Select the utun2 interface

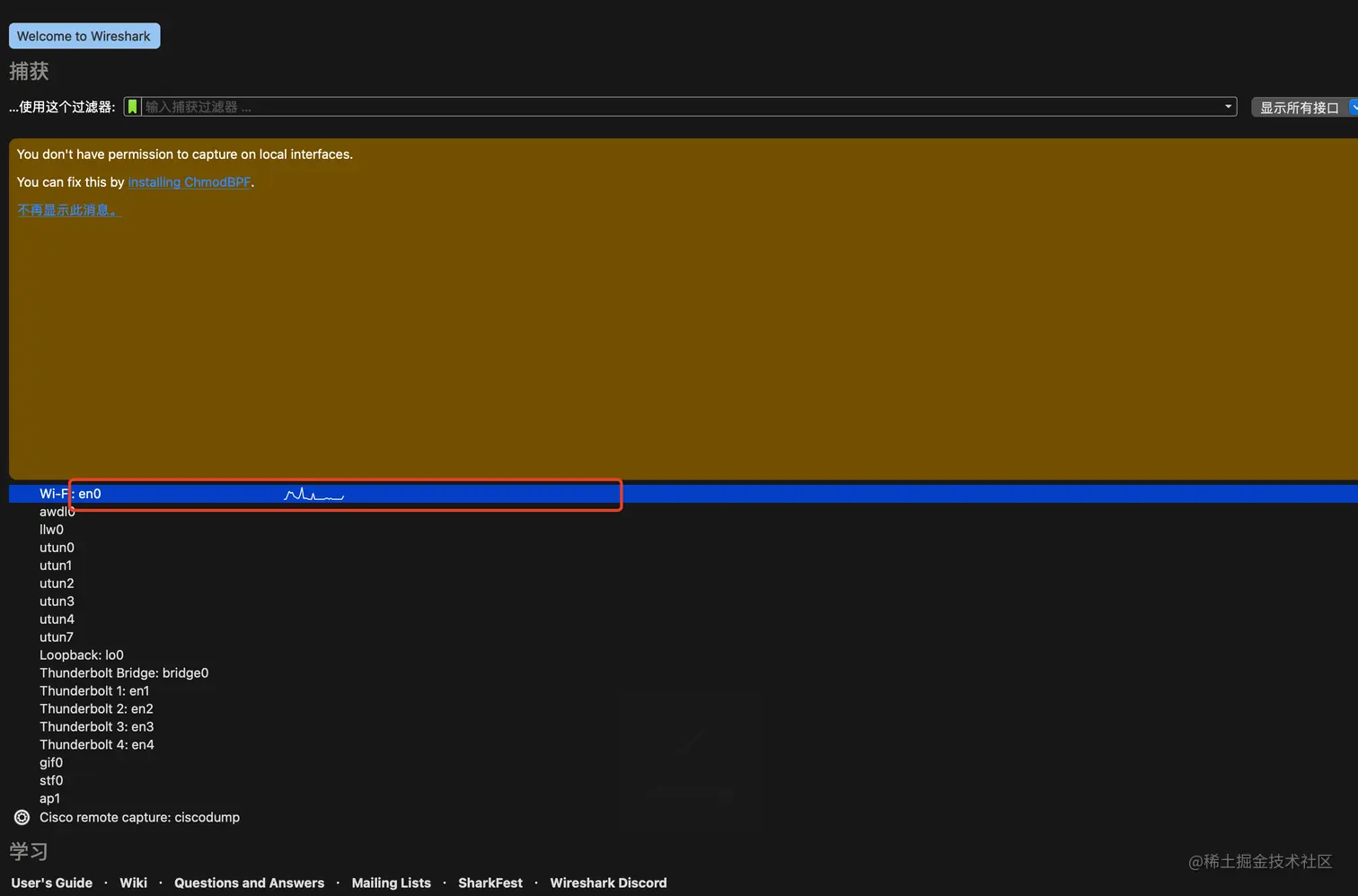[x=683, y=584]
